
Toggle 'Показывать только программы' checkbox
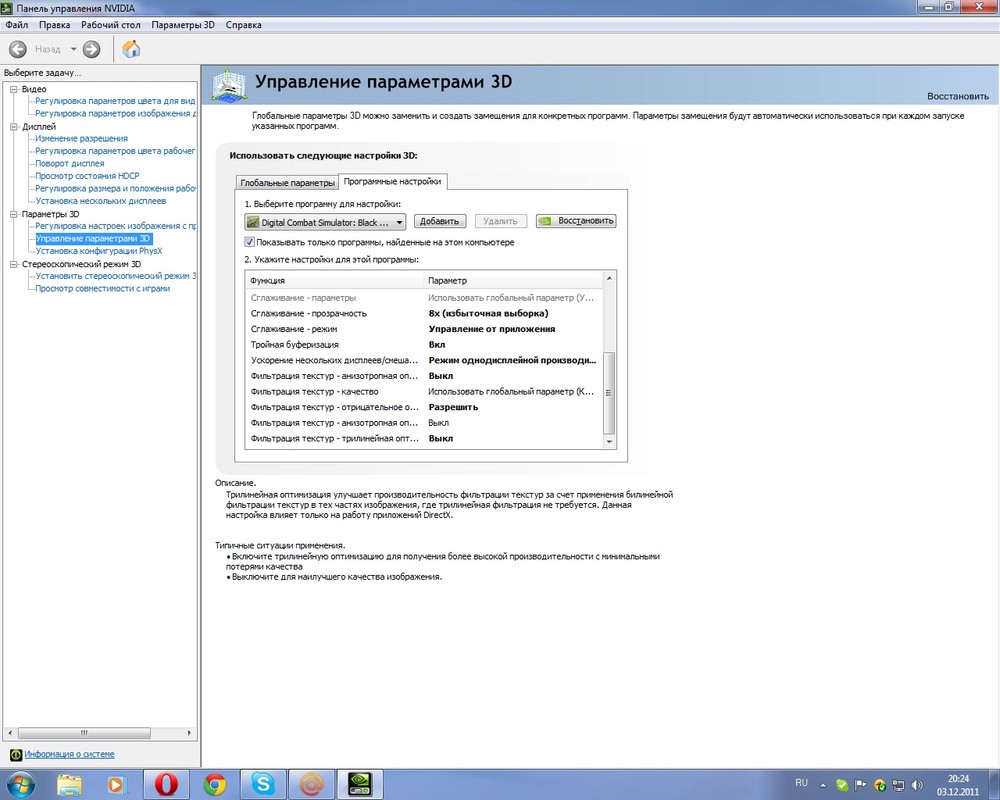(249, 242)
